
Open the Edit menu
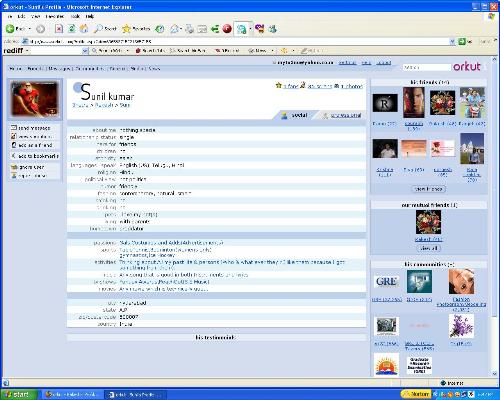click(x=21, y=16)
